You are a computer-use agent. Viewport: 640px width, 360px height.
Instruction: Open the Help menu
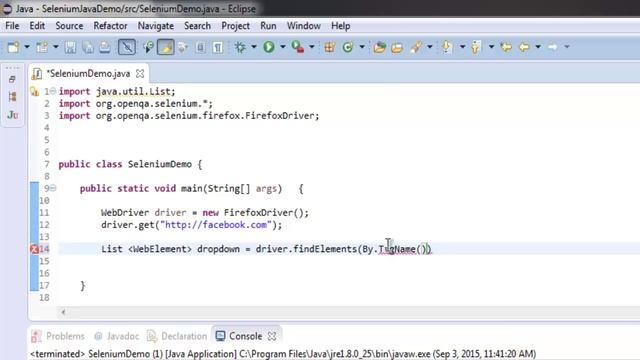[x=340, y=26]
